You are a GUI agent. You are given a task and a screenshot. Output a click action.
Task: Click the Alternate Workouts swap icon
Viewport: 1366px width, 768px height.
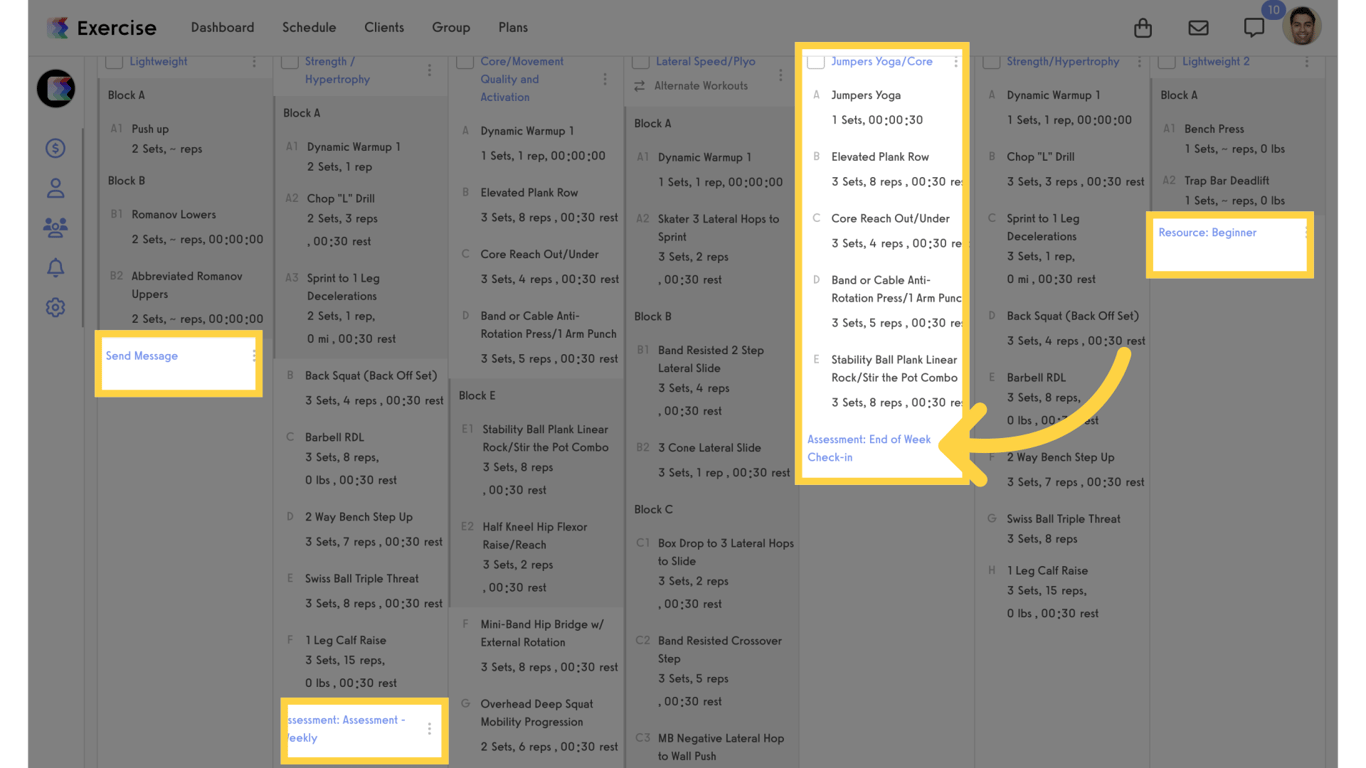click(x=640, y=86)
